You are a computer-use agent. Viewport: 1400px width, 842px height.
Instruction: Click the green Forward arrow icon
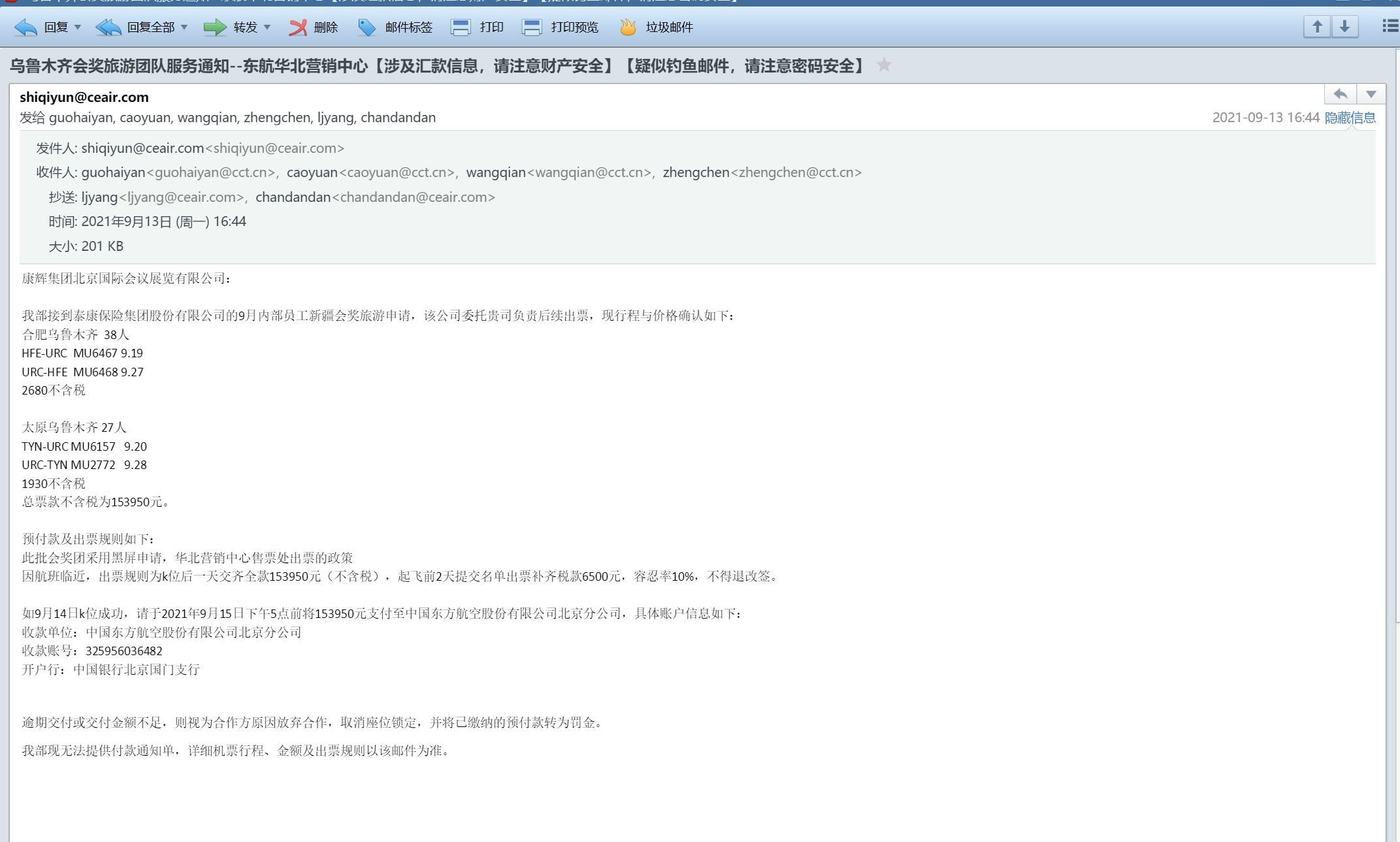214,27
